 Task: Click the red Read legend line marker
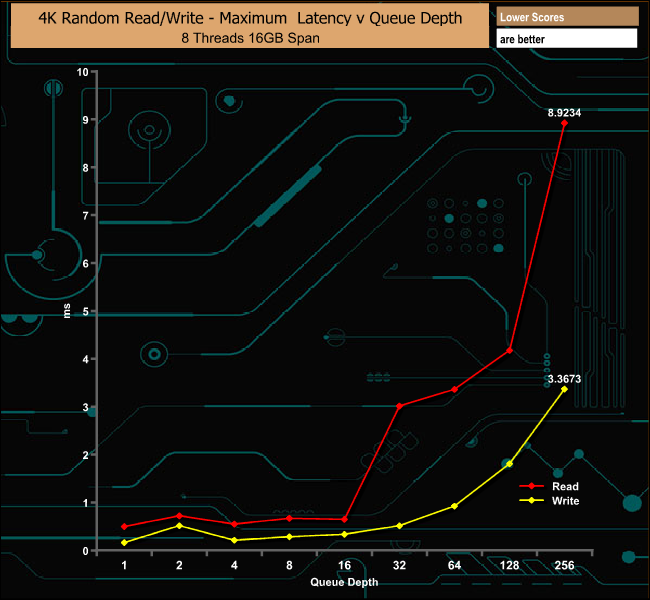point(531,486)
